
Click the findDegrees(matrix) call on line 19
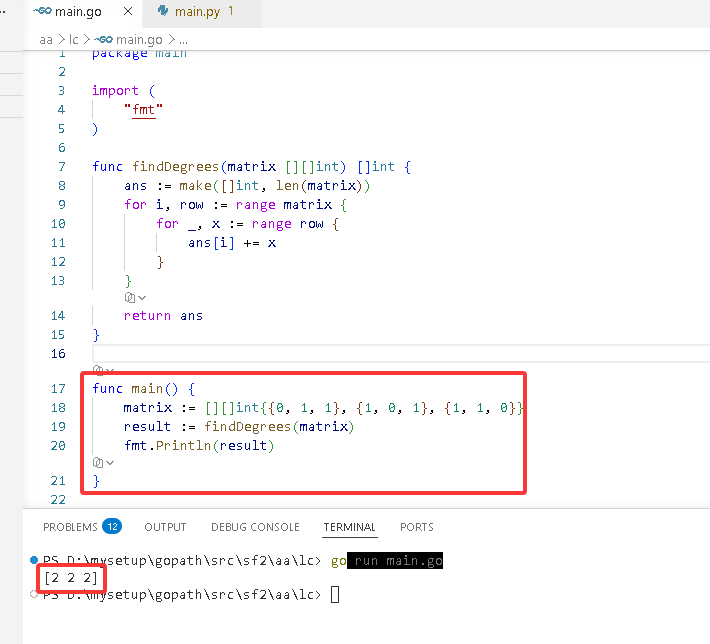[279, 427]
